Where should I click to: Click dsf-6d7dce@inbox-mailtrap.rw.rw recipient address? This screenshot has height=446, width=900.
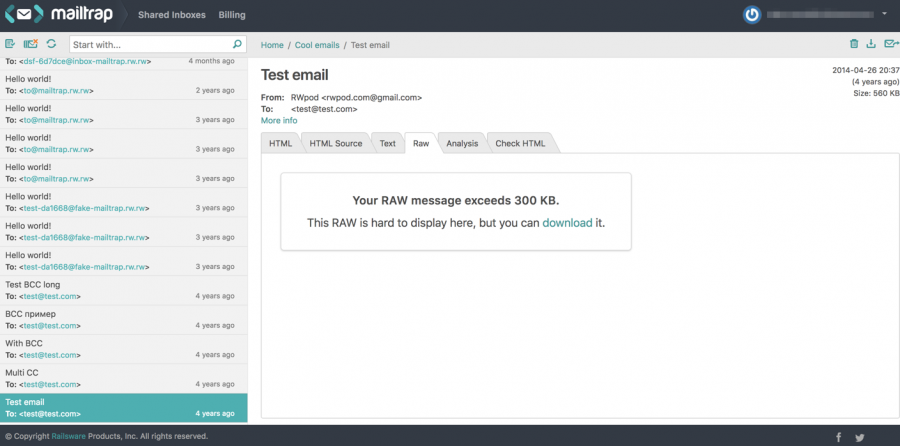(86, 61)
